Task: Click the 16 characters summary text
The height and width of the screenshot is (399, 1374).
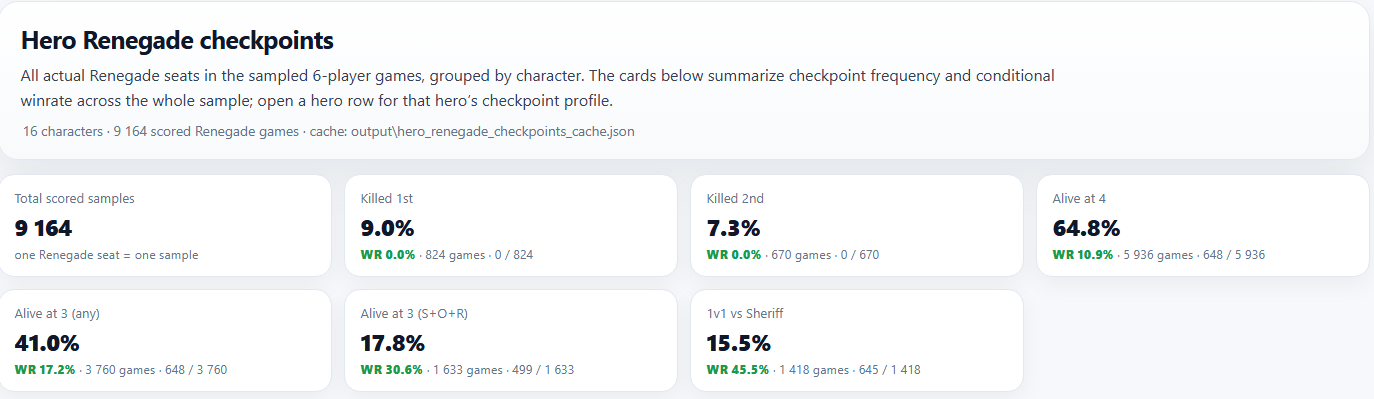Action: pyautogui.click(x=63, y=131)
